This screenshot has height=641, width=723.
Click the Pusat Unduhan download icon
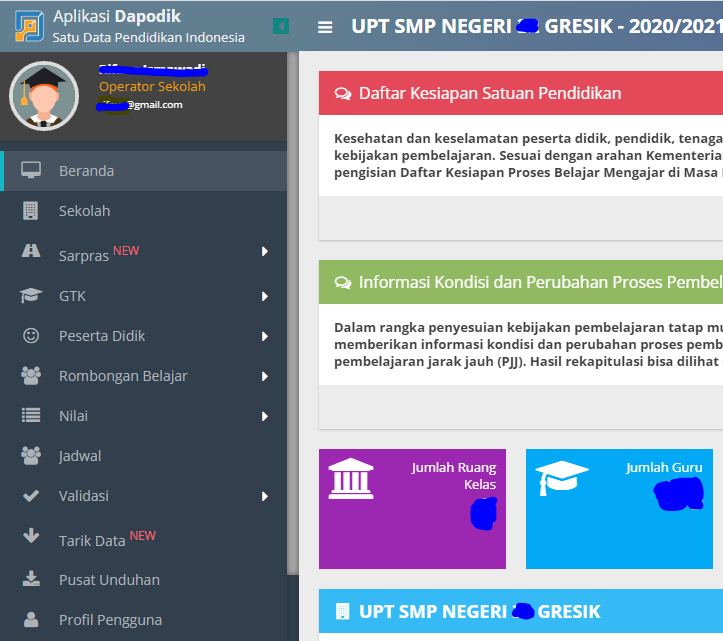(x=31, y=579)
